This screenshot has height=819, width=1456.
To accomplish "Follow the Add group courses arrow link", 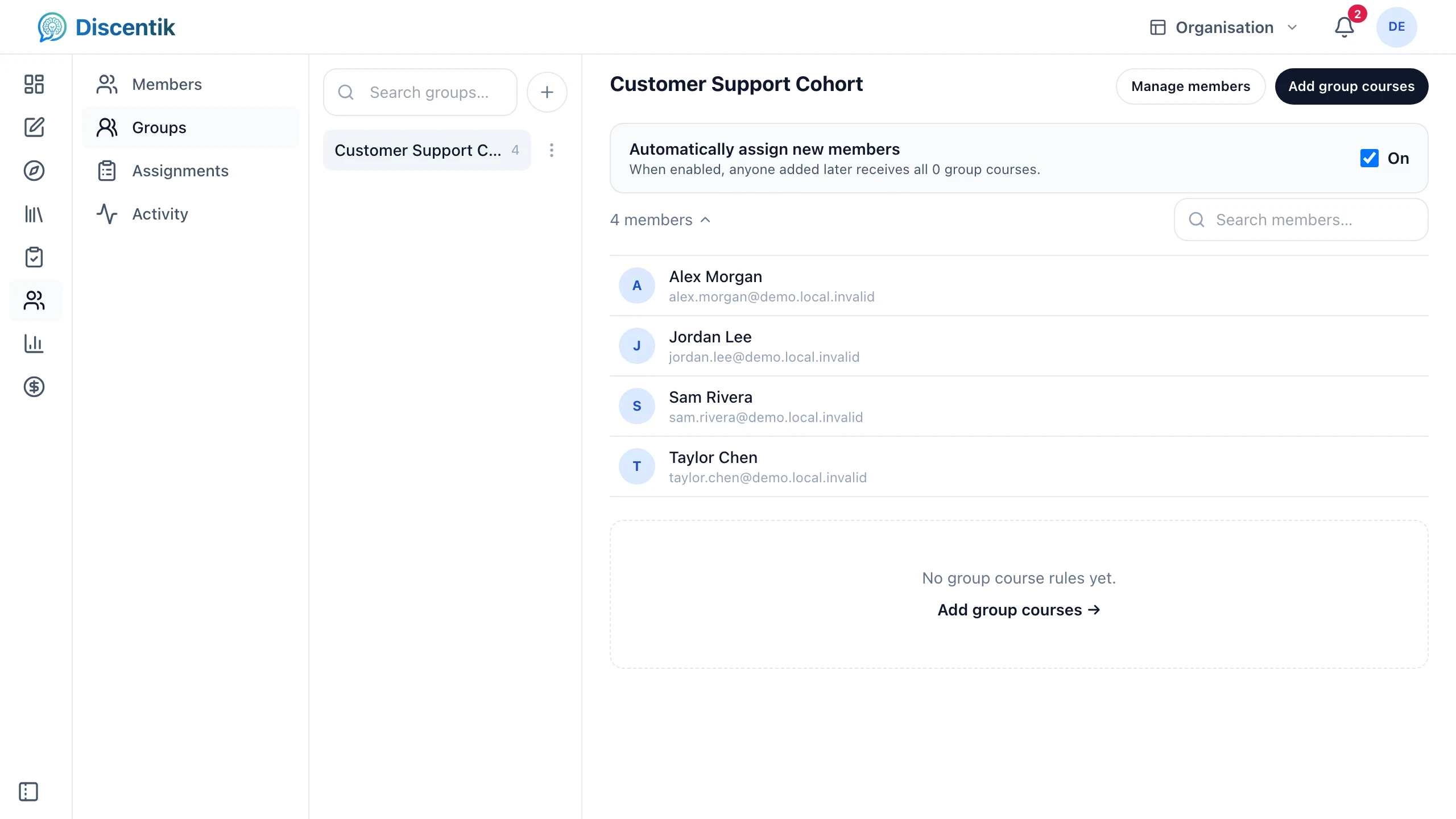I will click(1019, 610).
